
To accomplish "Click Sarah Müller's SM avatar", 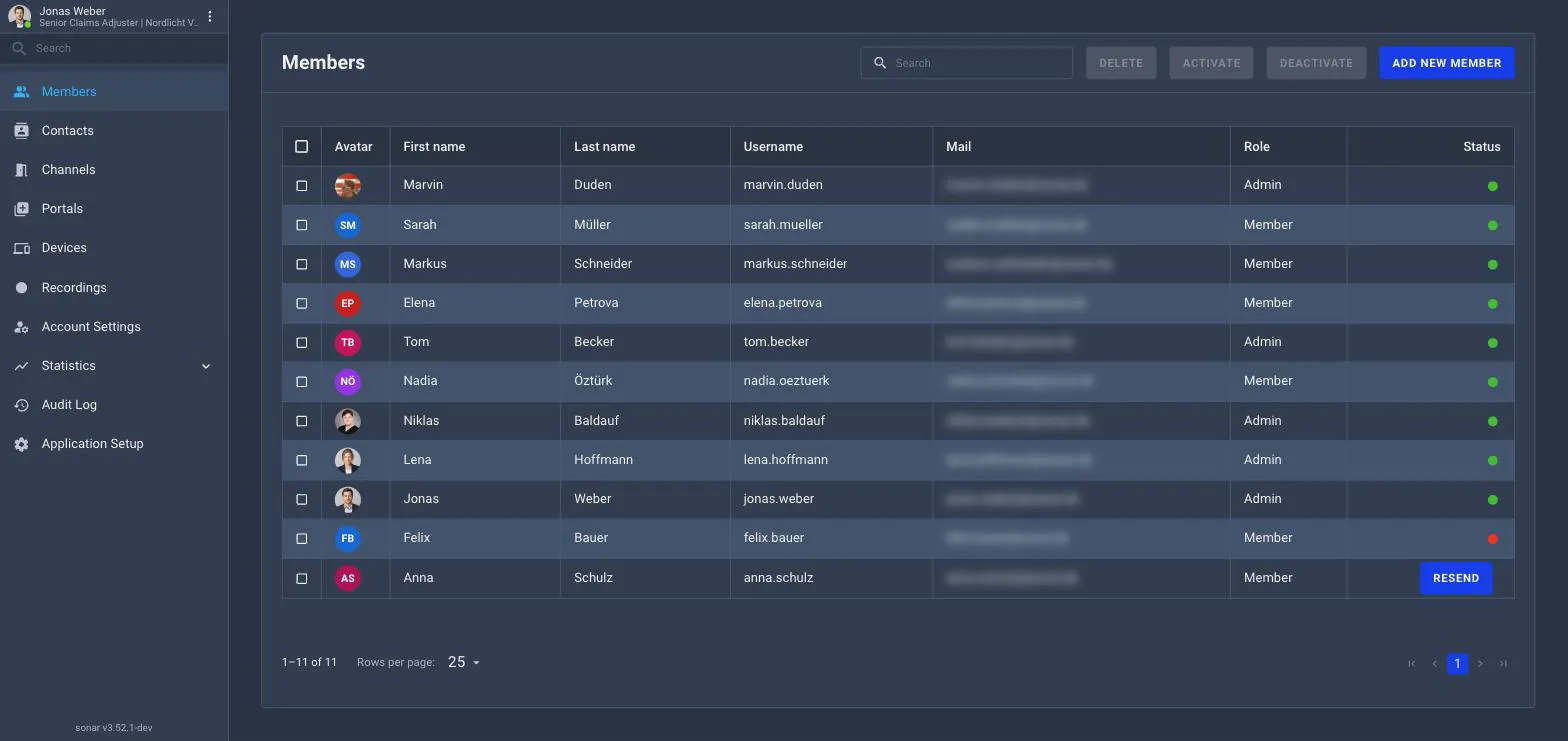I will (x=347, y=225).
